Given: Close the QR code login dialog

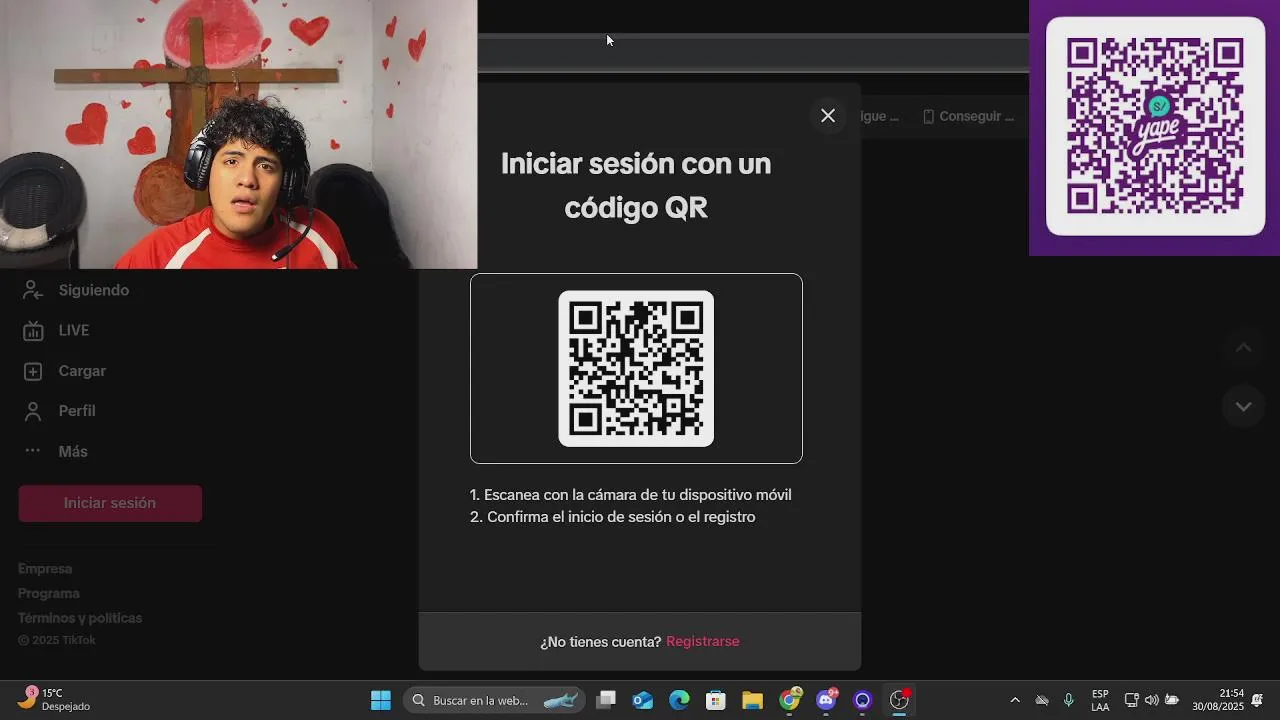Looking at the screenshot, I should point(828,116).
